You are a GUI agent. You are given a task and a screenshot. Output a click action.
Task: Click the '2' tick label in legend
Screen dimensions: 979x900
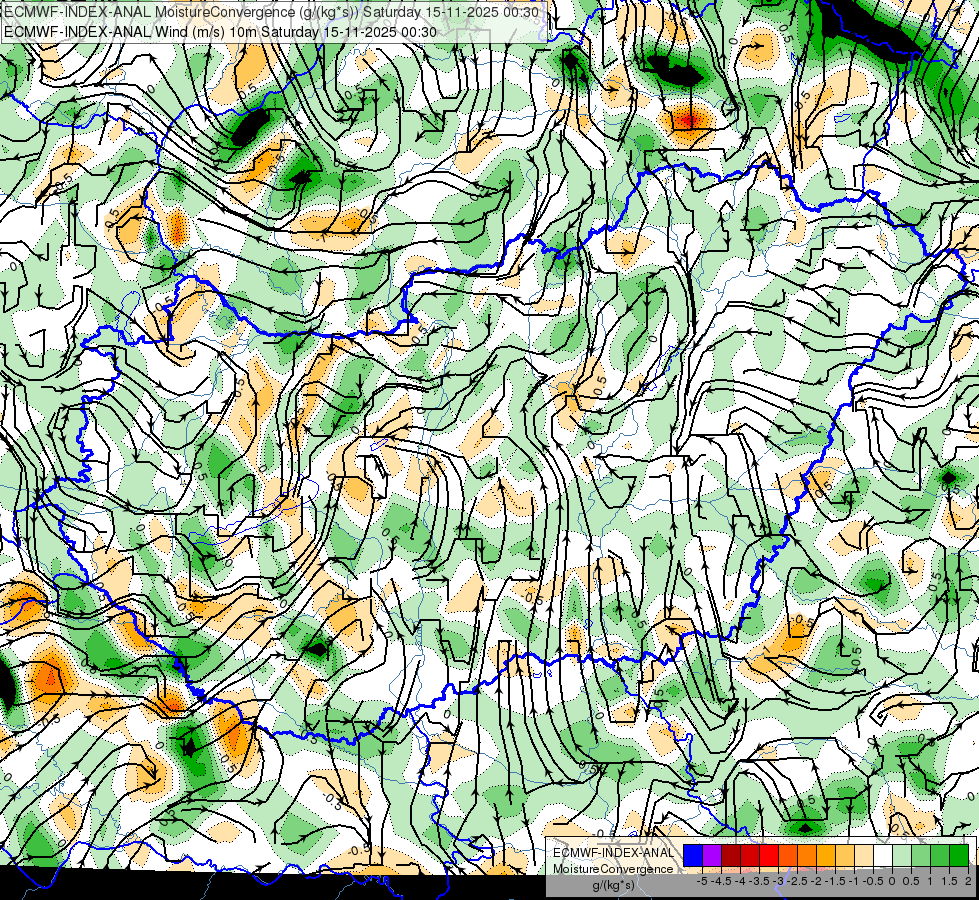pos(968,881)
